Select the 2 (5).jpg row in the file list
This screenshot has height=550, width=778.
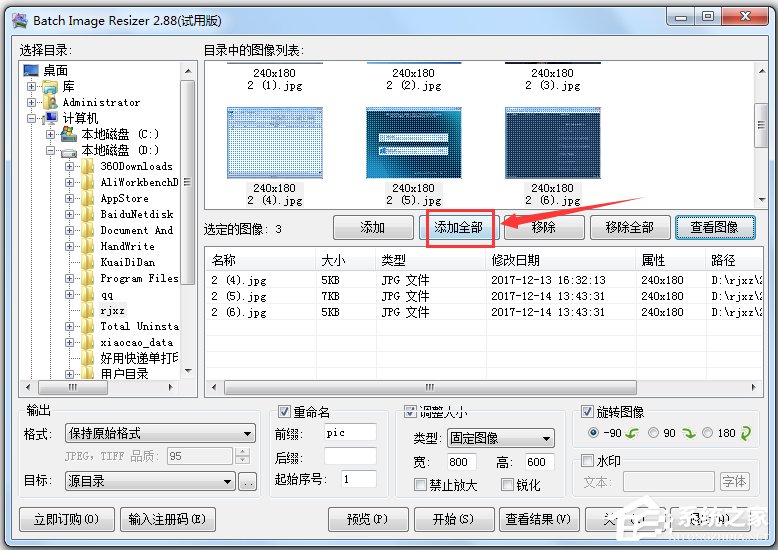[x=484, y=296]
